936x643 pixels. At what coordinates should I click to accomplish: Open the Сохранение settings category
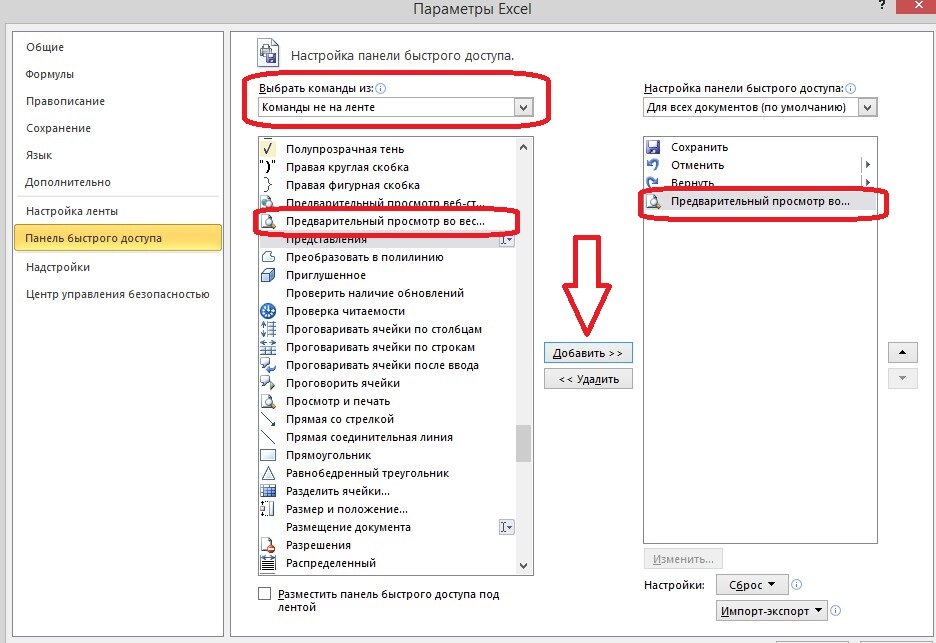(58, 128)
